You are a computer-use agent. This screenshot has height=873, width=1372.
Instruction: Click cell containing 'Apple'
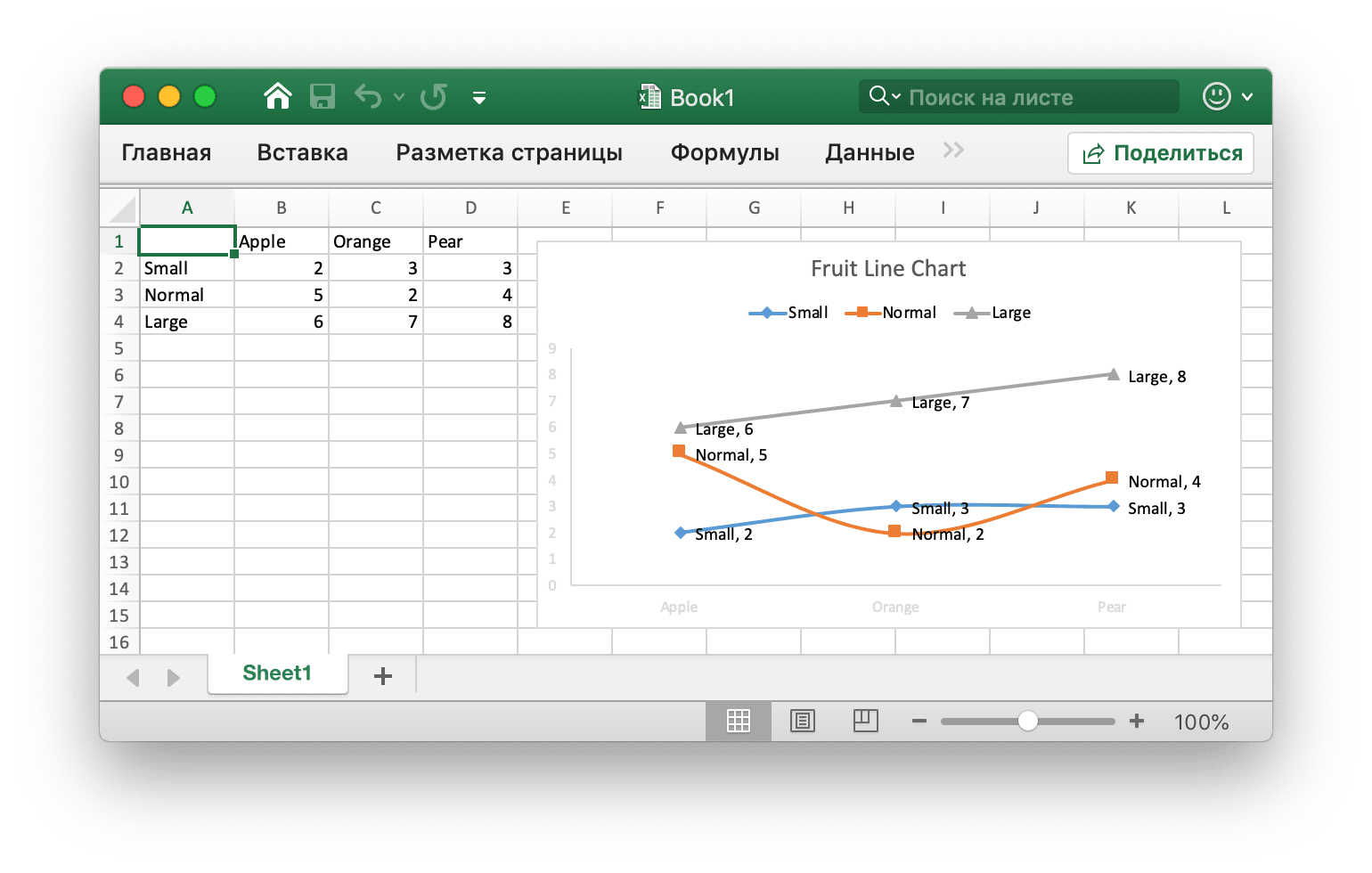[x=282, y=241]
